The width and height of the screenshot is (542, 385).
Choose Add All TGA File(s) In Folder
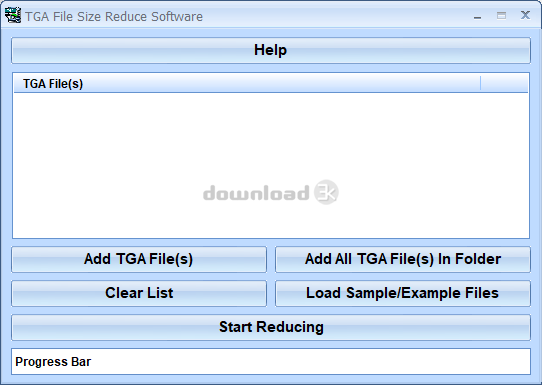coord(403,259)
